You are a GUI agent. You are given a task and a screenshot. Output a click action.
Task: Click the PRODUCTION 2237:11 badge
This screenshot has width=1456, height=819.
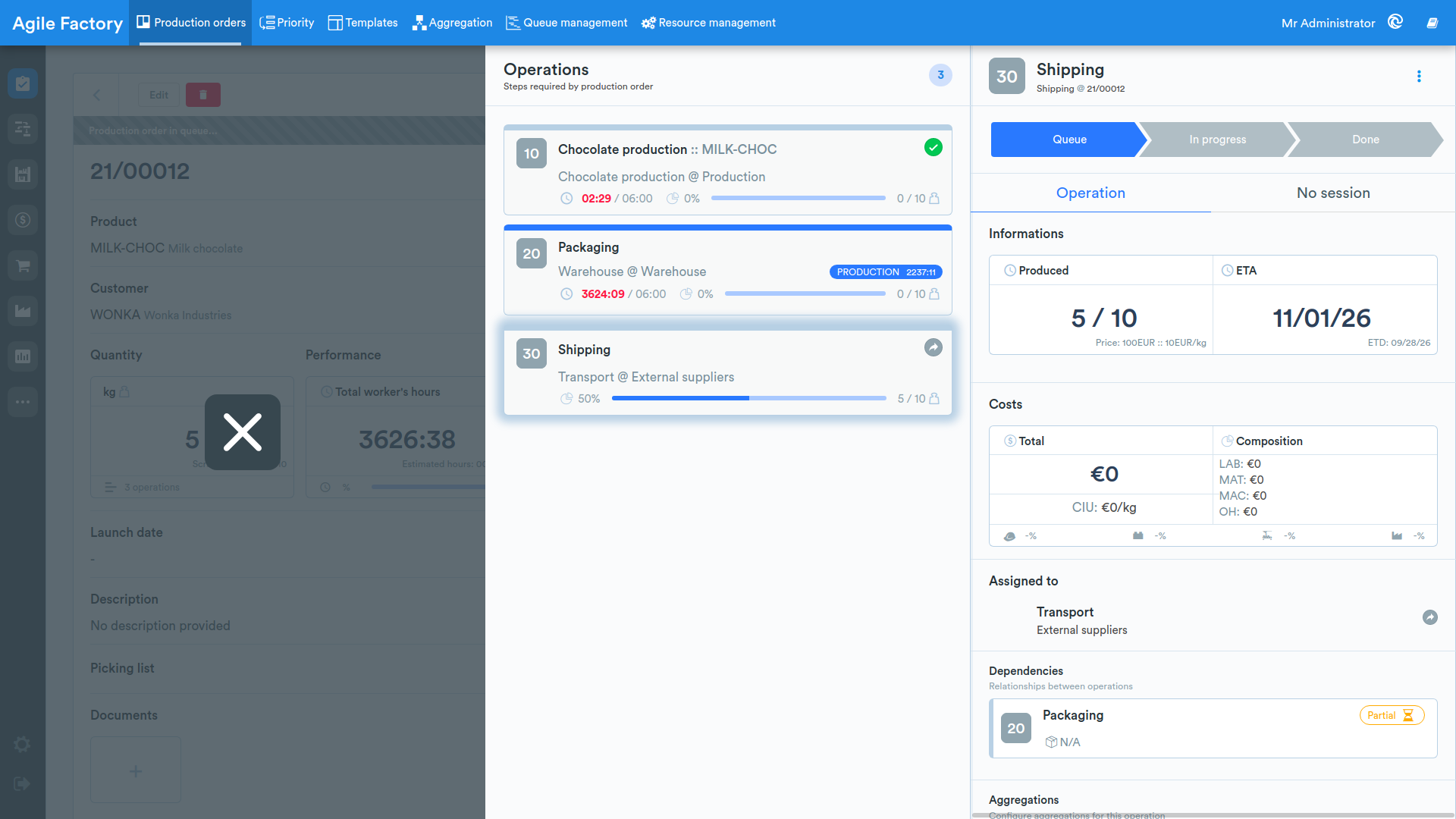(x=886, y=271)
